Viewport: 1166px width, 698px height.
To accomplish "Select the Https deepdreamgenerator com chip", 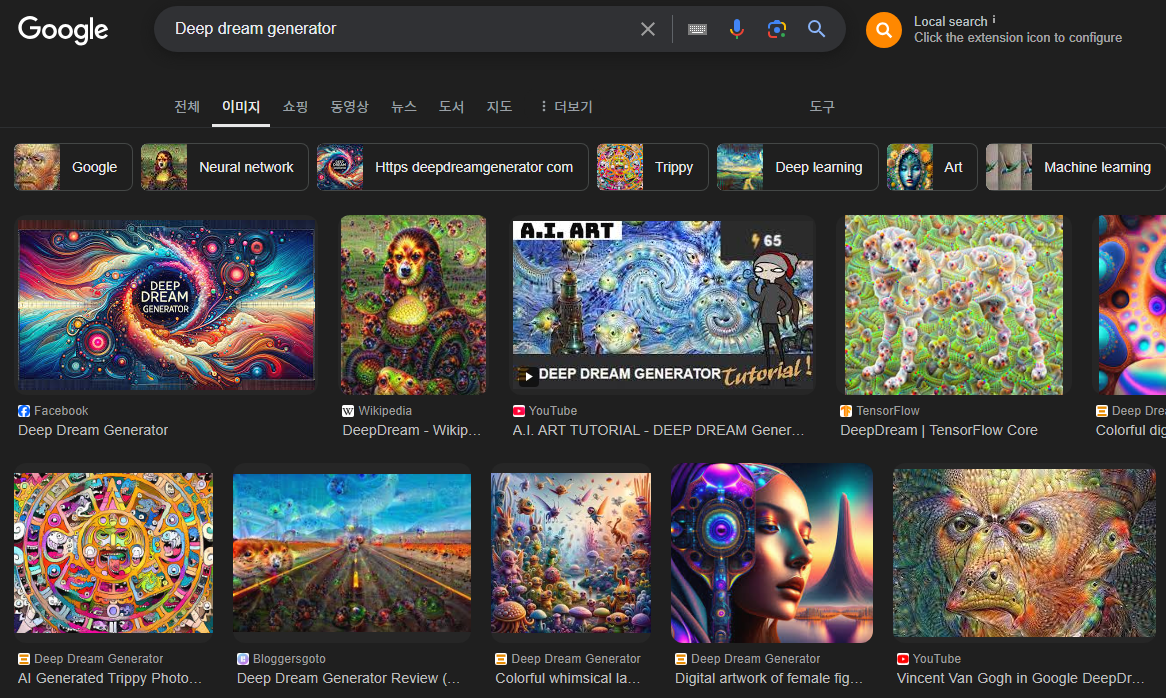I will click(452, 167).
